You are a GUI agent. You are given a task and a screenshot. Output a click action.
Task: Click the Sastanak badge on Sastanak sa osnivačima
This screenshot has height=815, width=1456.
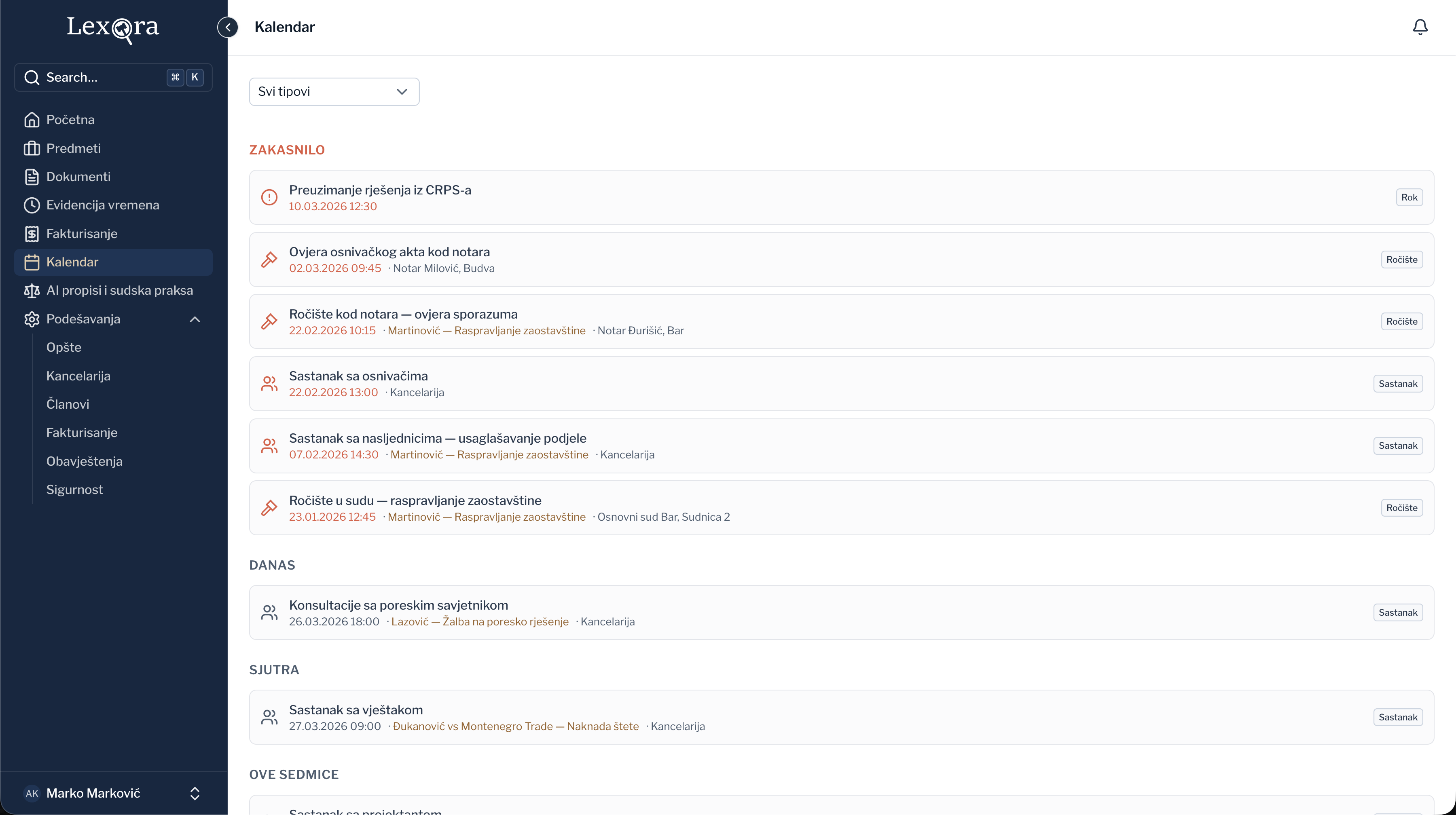pyautogui.click(x=1398, y=384)
